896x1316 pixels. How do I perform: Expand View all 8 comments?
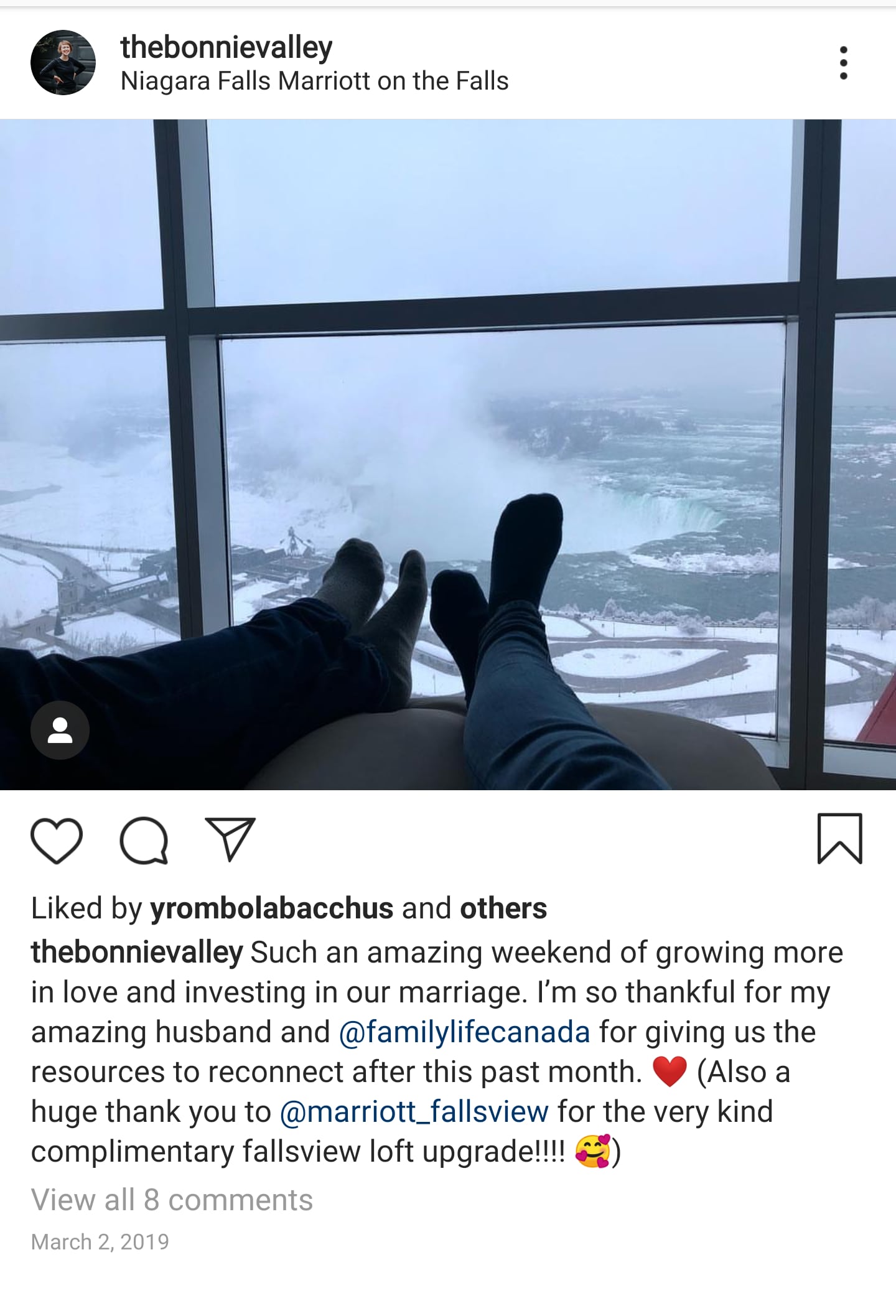point(172,1200)
